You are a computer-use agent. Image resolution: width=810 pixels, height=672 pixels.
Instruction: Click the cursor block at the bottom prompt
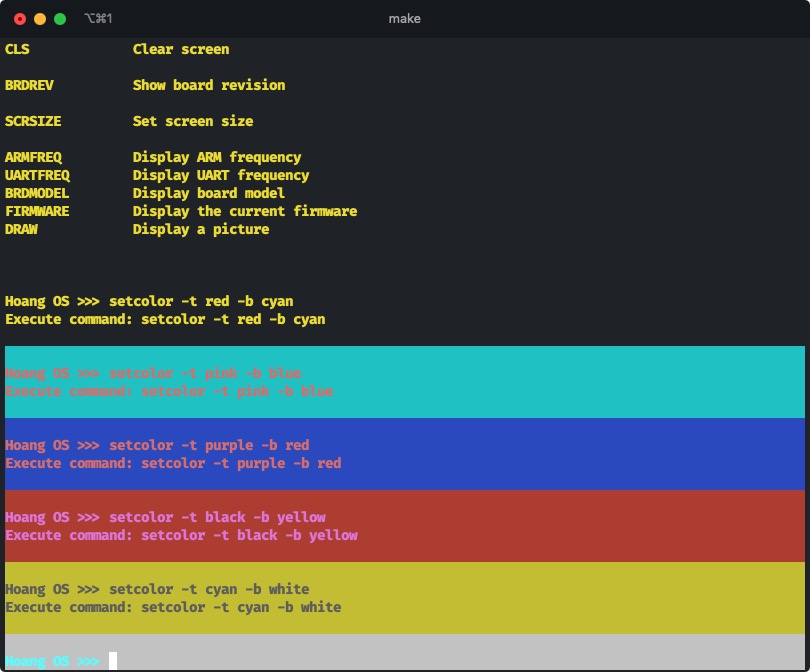pyautogui.click(x=113, y=661)
